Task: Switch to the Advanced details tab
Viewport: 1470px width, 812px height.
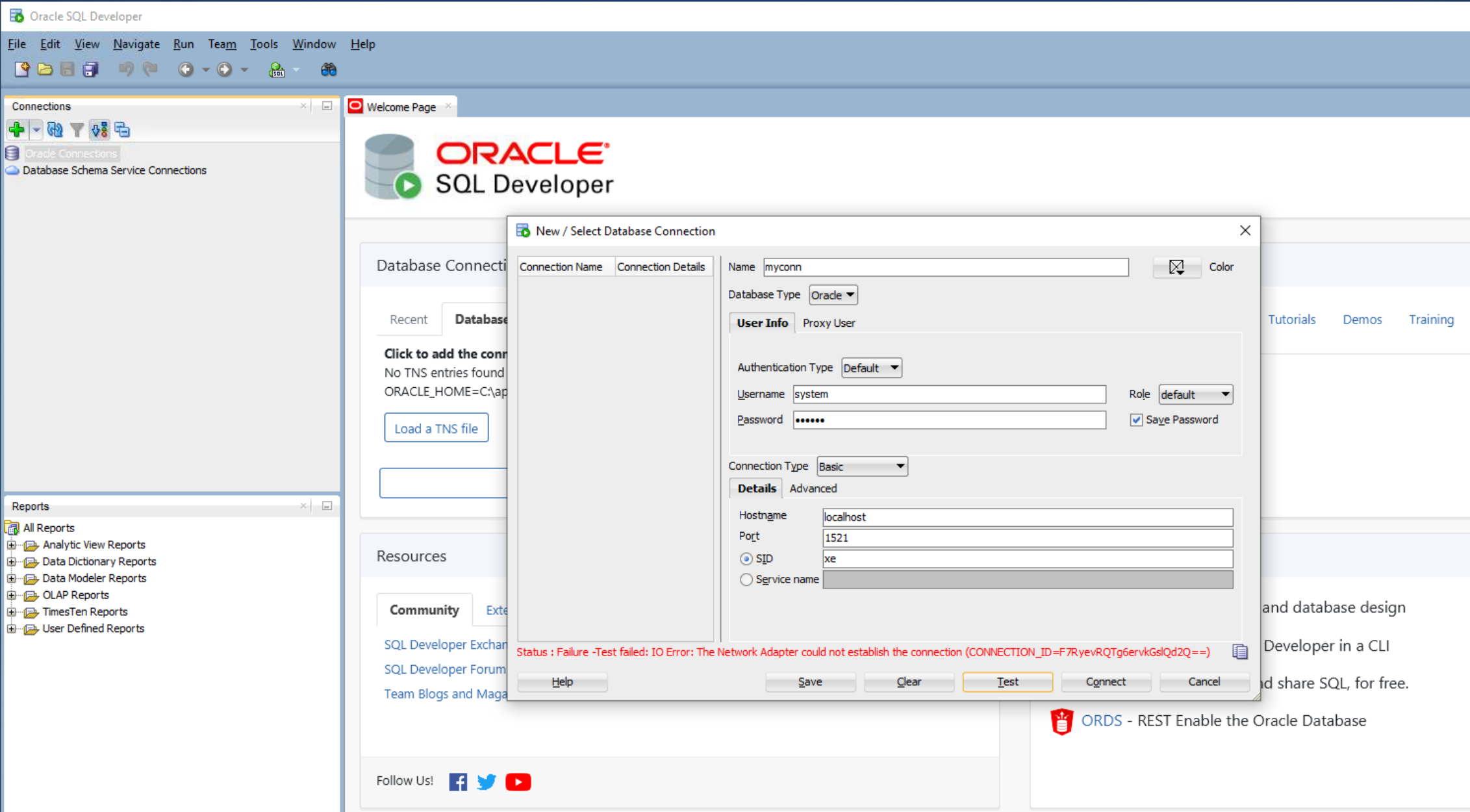Action: click(x=814, y=488)
